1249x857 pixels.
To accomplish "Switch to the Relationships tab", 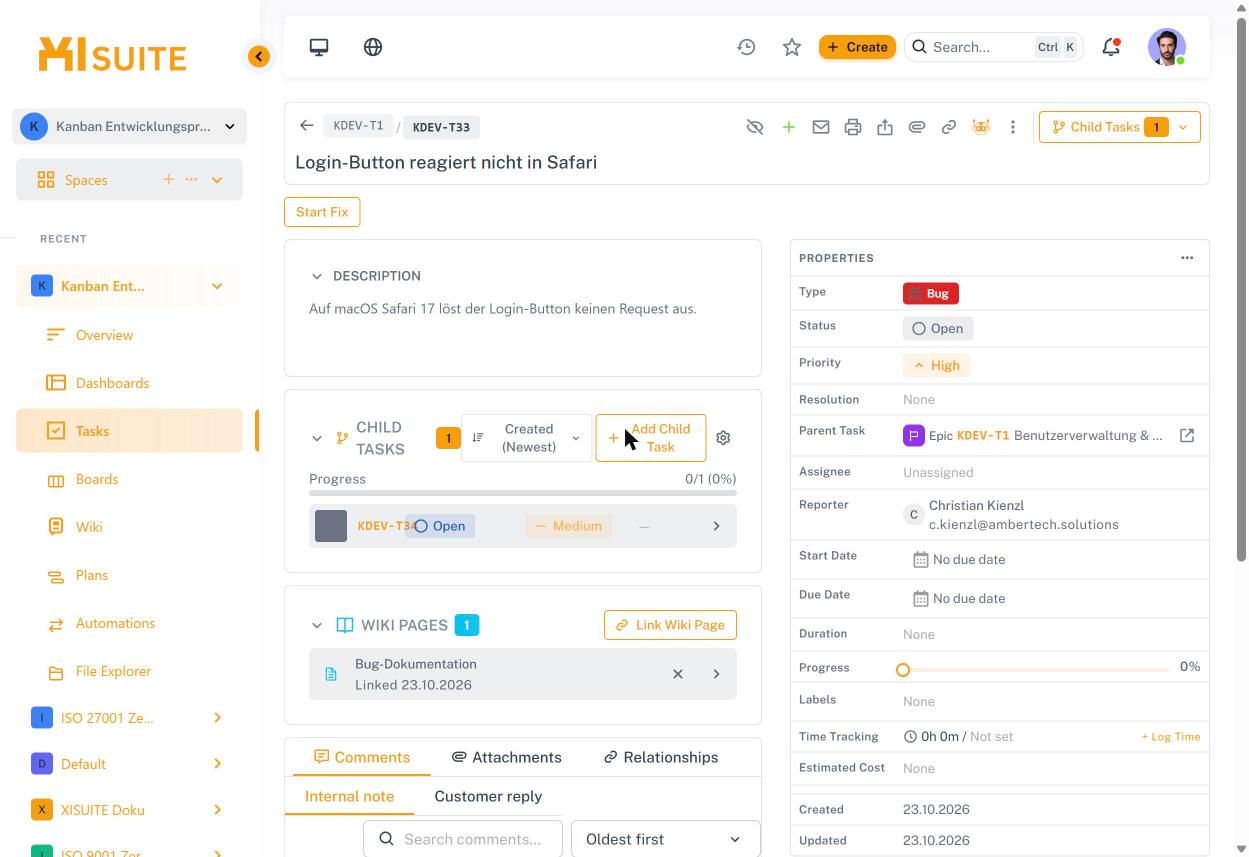I will click(661, 757).
